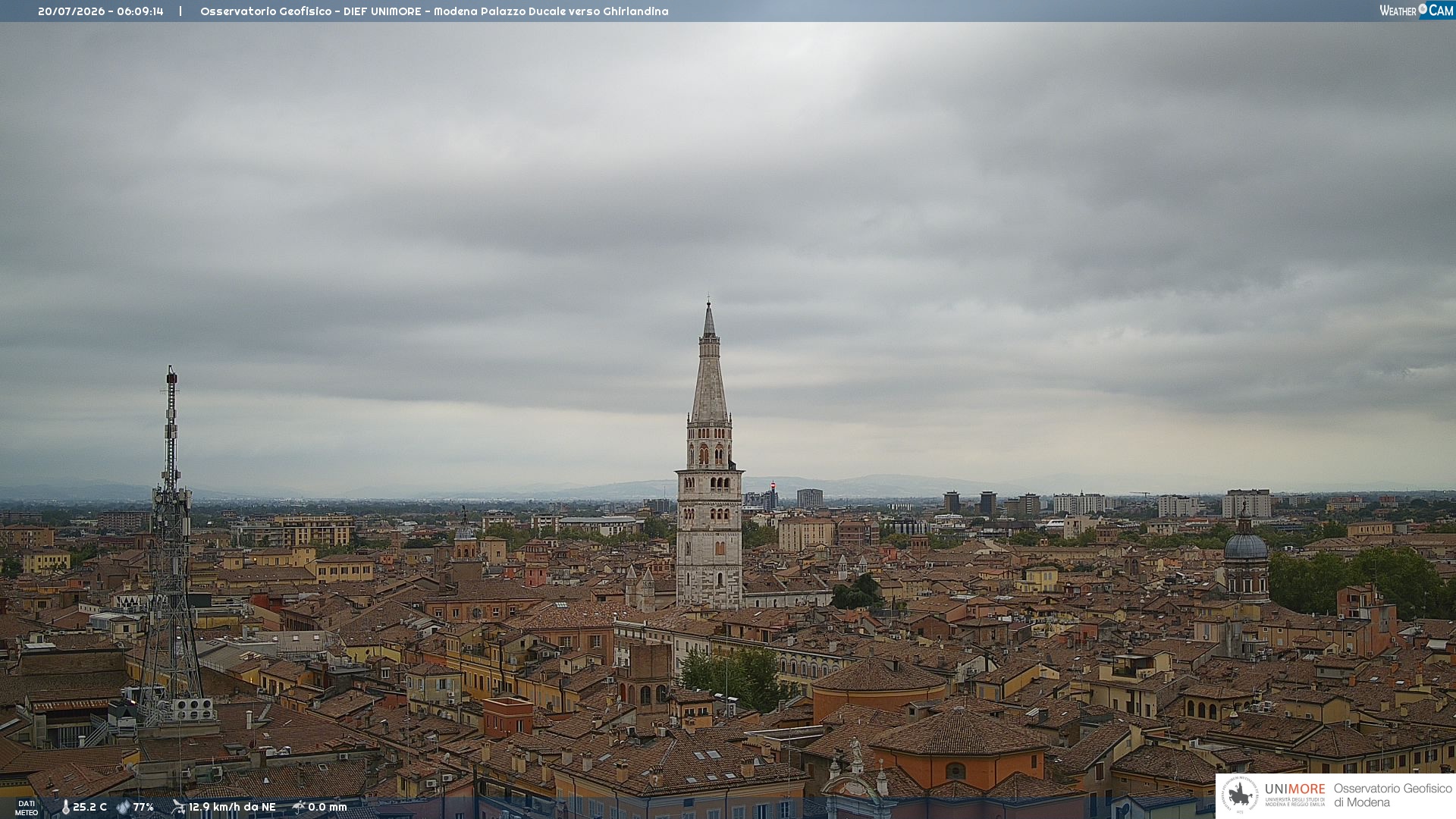Click the rainfall icon beside 0.0 mm
Viewport: 1456px width, 819px height.
(298, 808)
